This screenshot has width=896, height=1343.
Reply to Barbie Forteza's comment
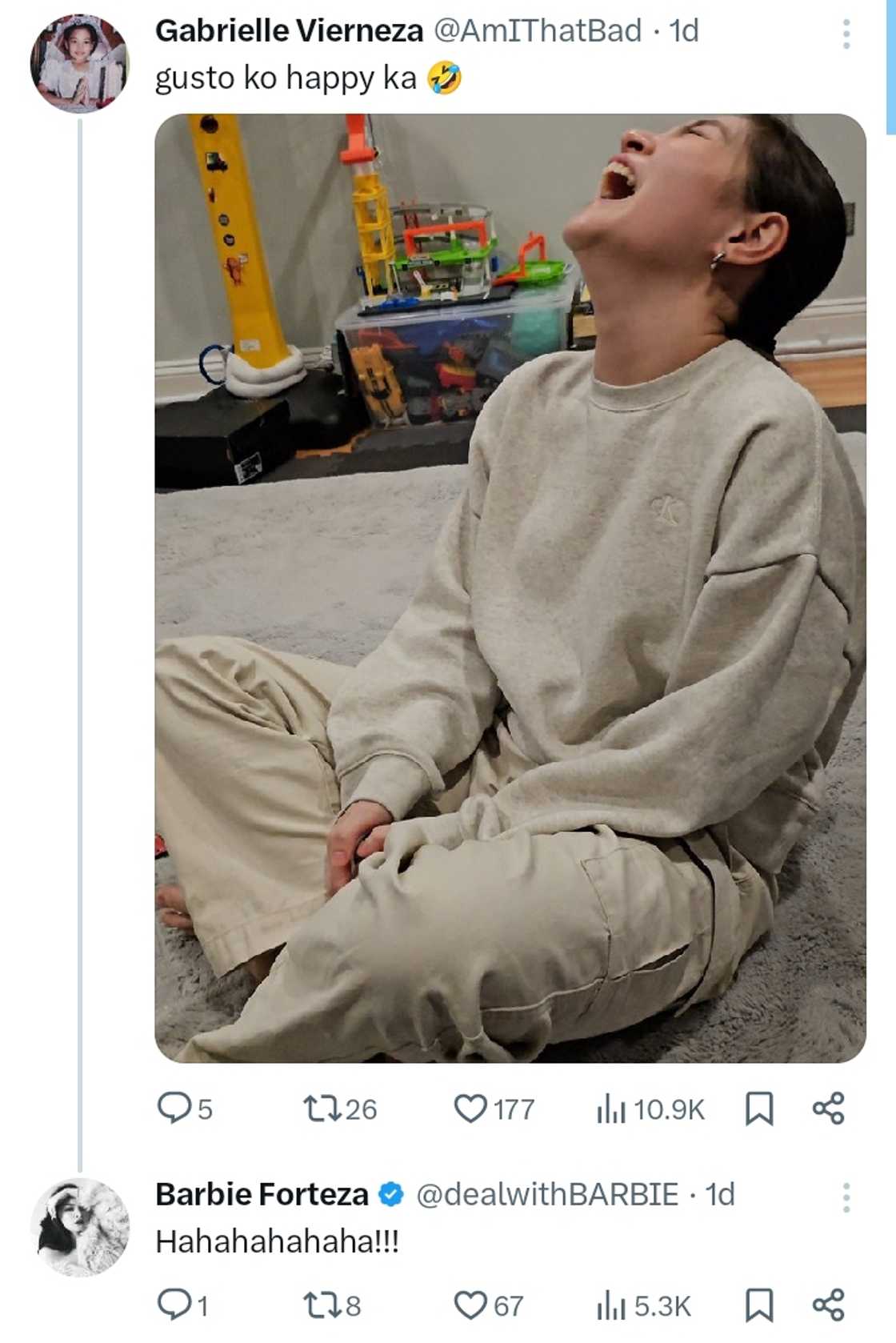click(172, 1305)
